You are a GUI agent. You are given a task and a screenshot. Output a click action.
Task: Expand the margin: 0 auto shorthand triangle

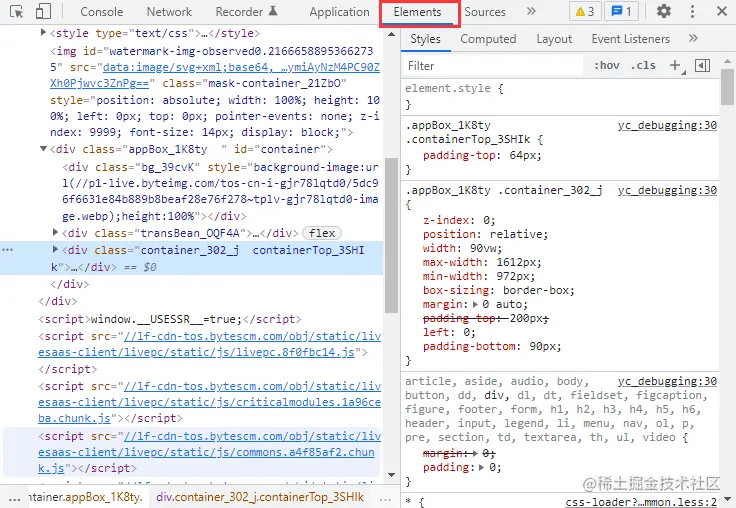click(x=475, y=305)
